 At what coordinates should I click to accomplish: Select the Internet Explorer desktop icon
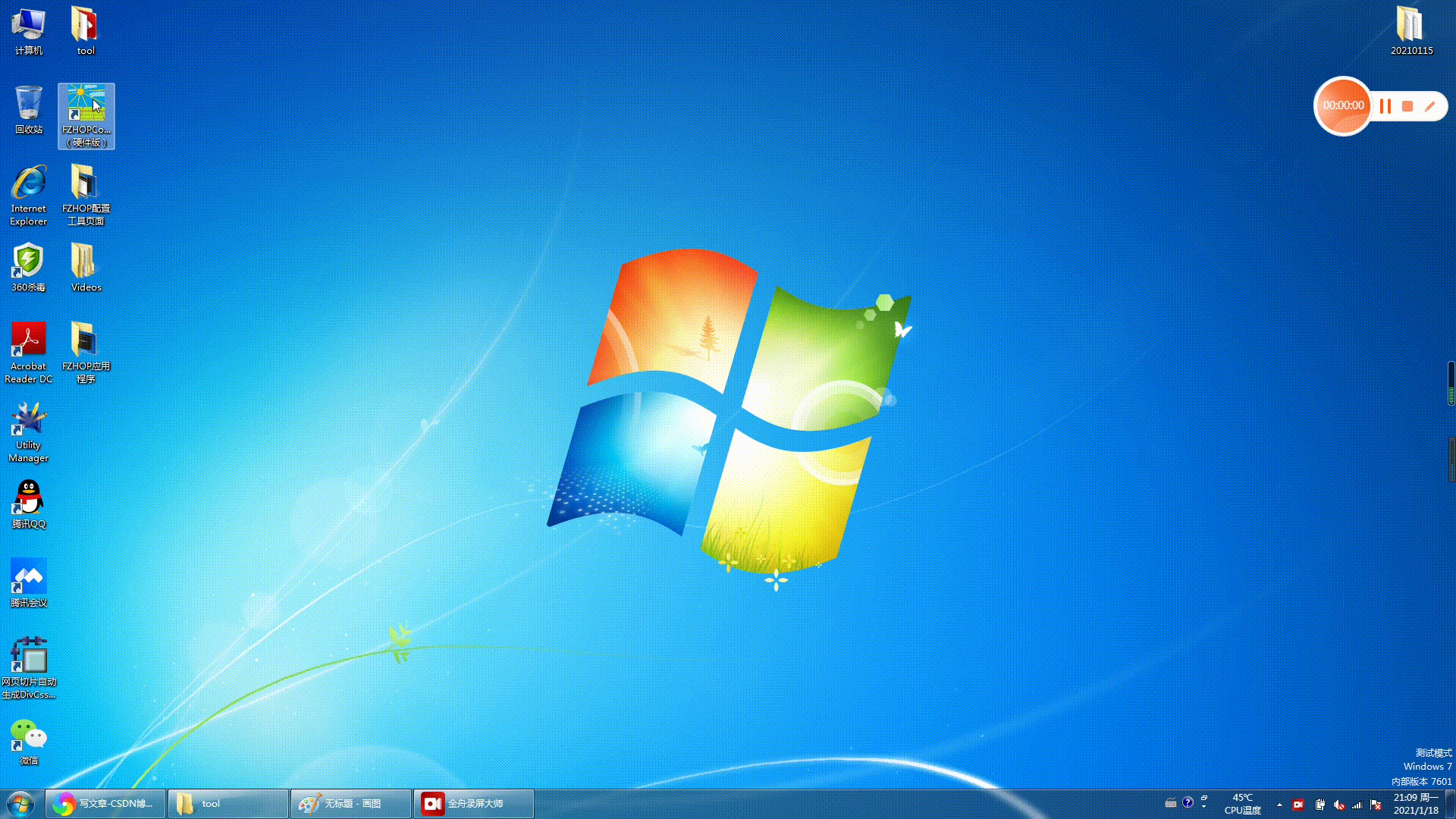click(x=28, y=196)
